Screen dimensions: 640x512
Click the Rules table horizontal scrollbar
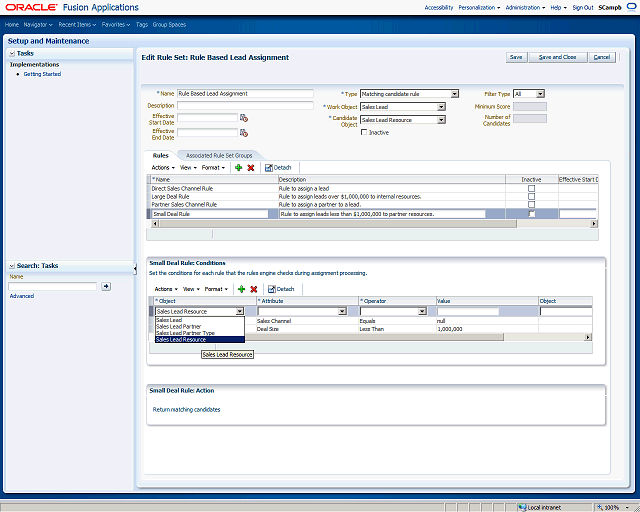point(338,224)
